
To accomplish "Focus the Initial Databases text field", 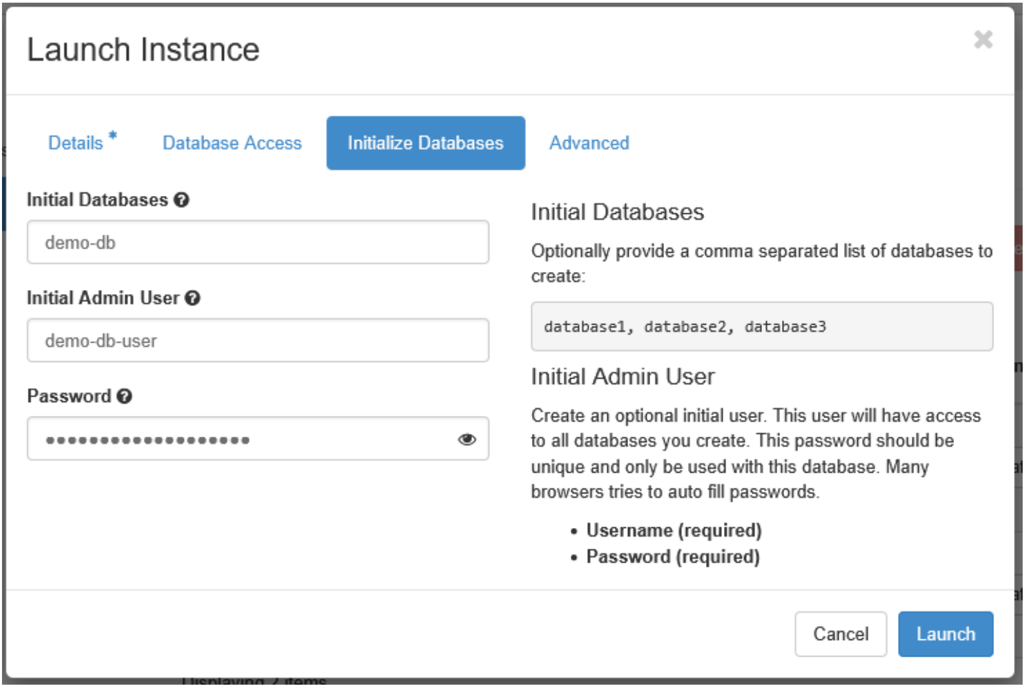I will [258, 242].
